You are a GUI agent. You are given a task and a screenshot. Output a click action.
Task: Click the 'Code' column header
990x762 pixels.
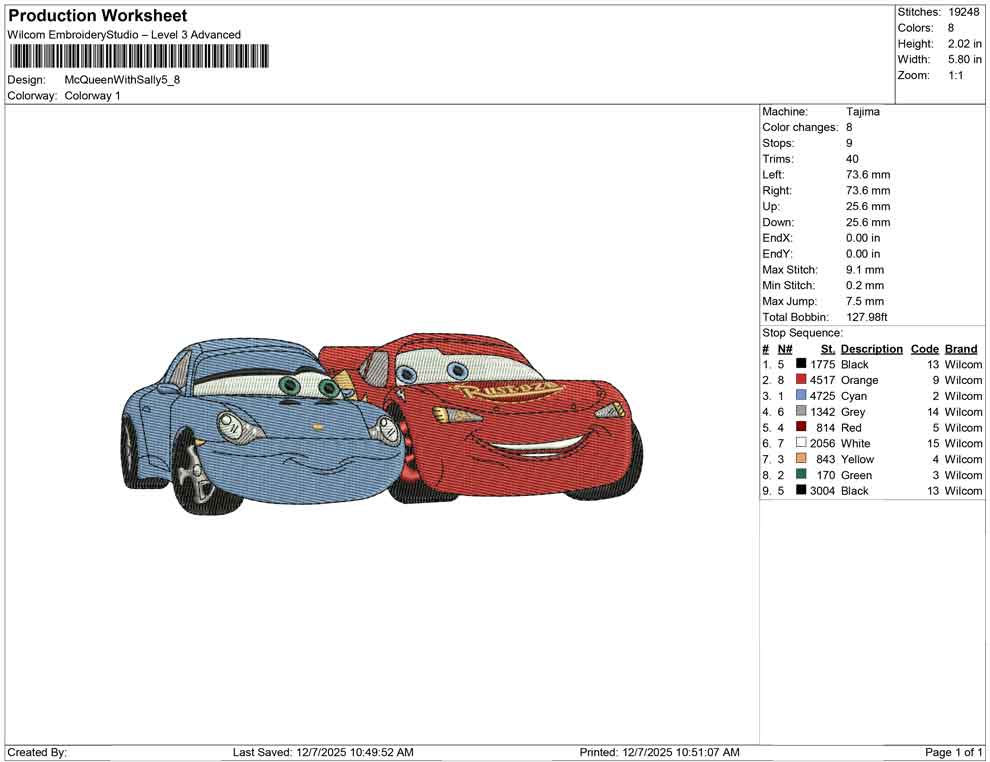click(924, 348)
